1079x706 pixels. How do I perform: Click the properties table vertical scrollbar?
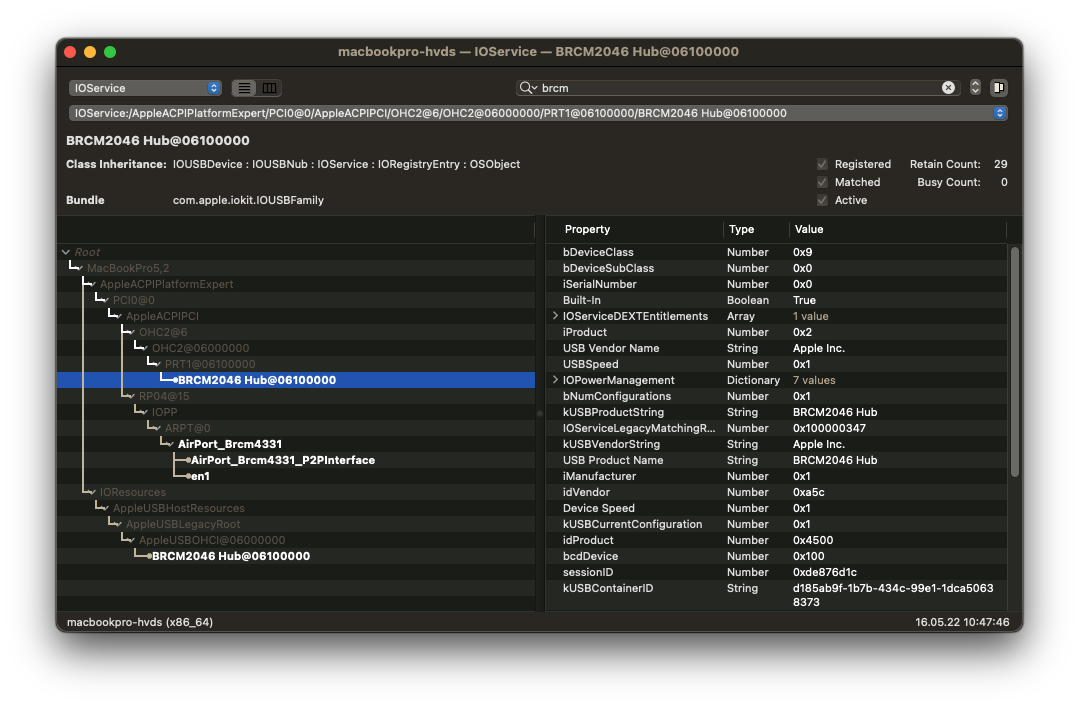click(1014, 361)
